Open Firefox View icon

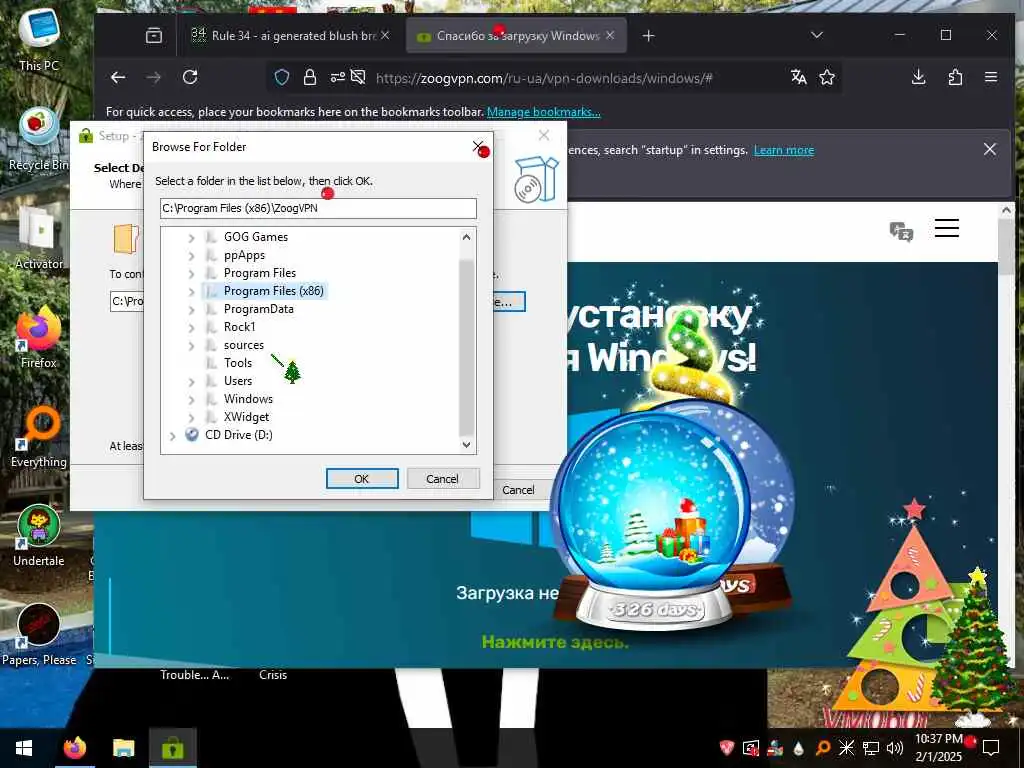pyautogui.click(x=154, y=36)
